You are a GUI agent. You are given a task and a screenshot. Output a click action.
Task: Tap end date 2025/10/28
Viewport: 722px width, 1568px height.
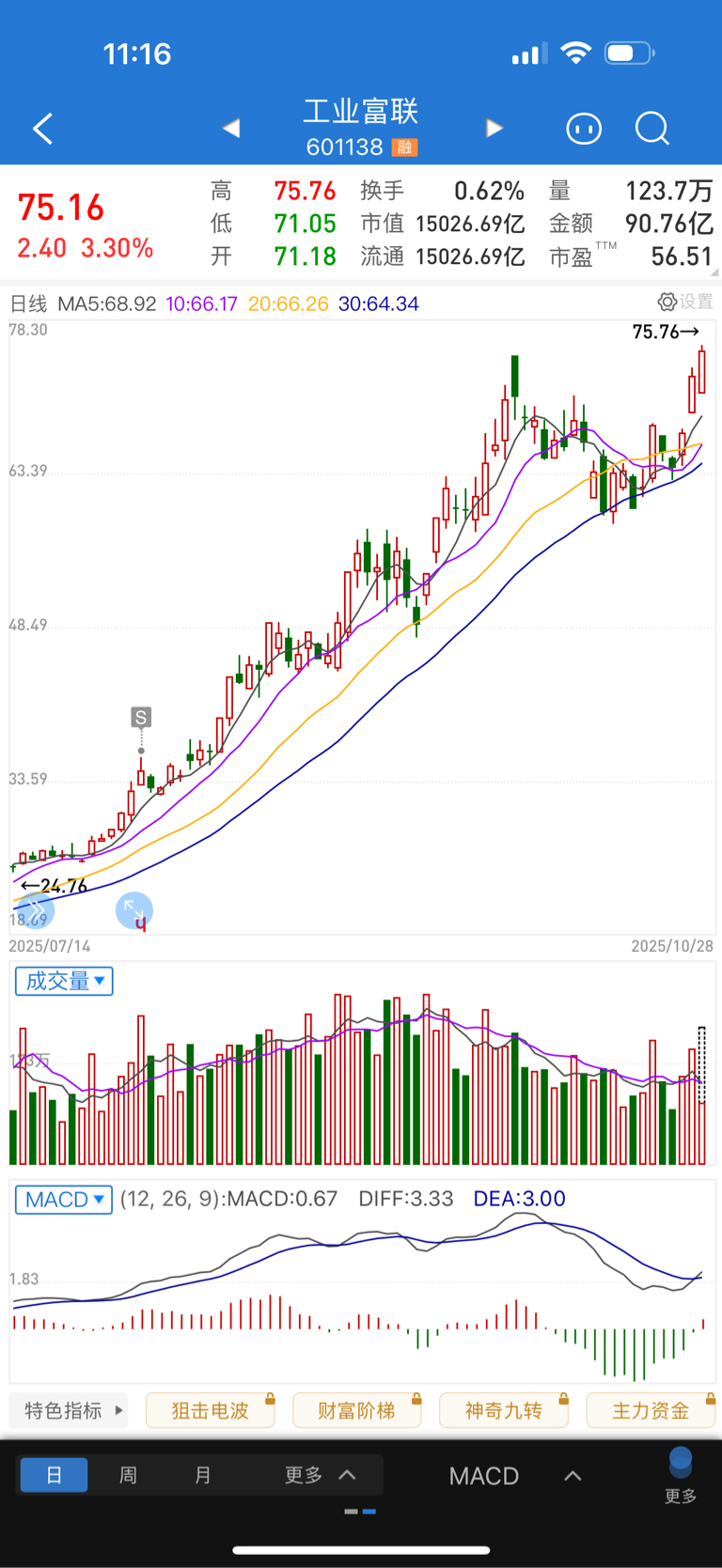point(672,946)
